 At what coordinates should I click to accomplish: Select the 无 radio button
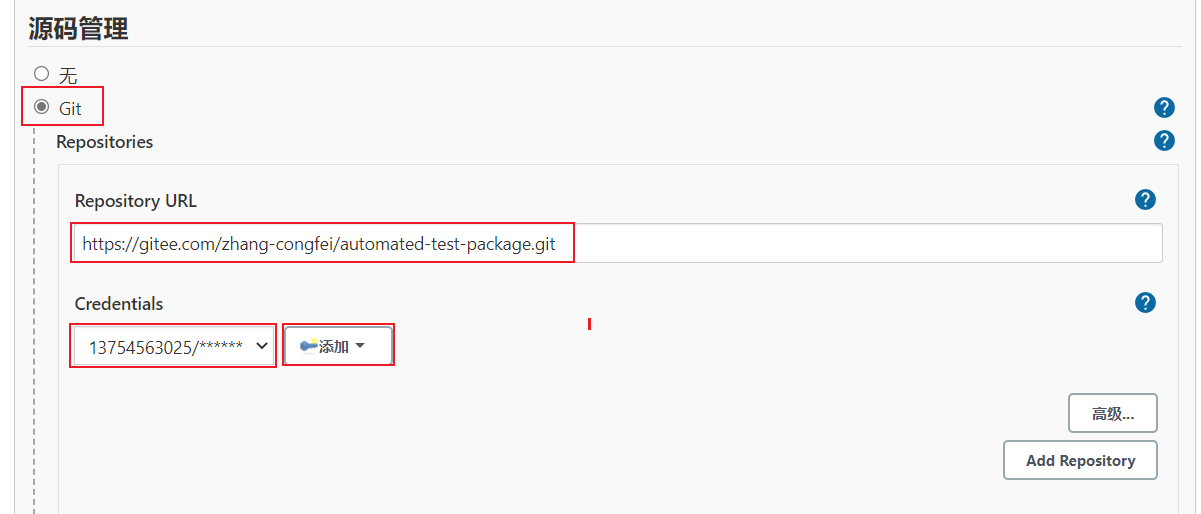[x=41, y=73]
